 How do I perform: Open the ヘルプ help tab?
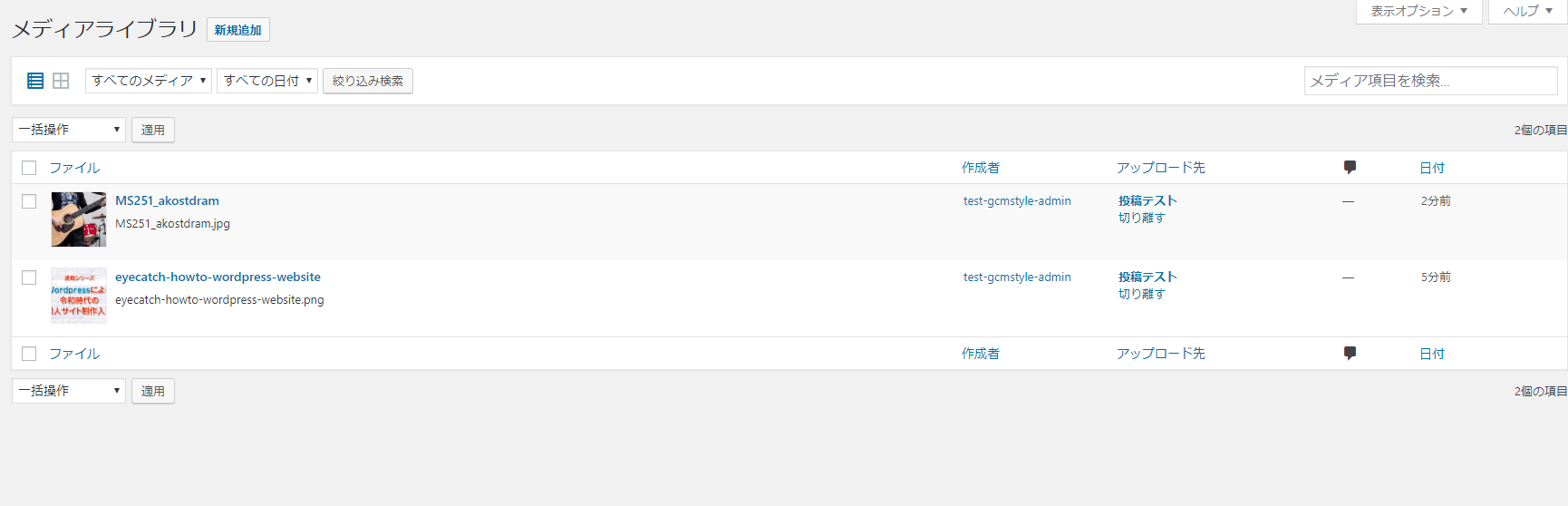pos(1527,11)
